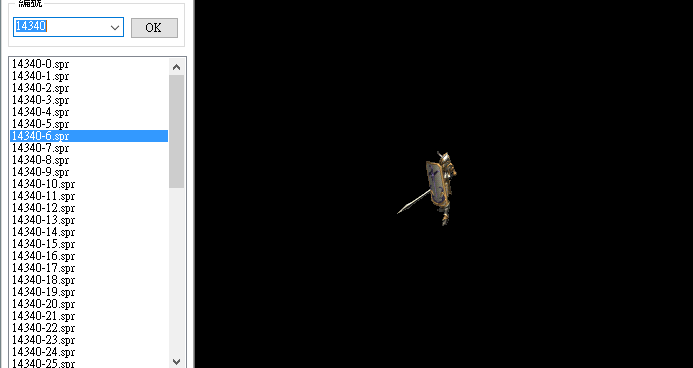Select 14340-14.spr in the list

pos(89,232)
